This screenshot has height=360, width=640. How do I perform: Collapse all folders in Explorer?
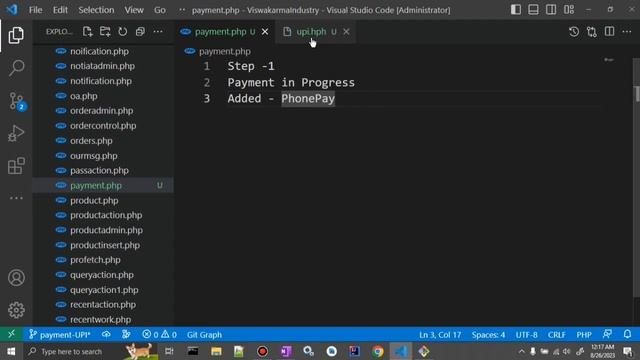coord(140,31)
